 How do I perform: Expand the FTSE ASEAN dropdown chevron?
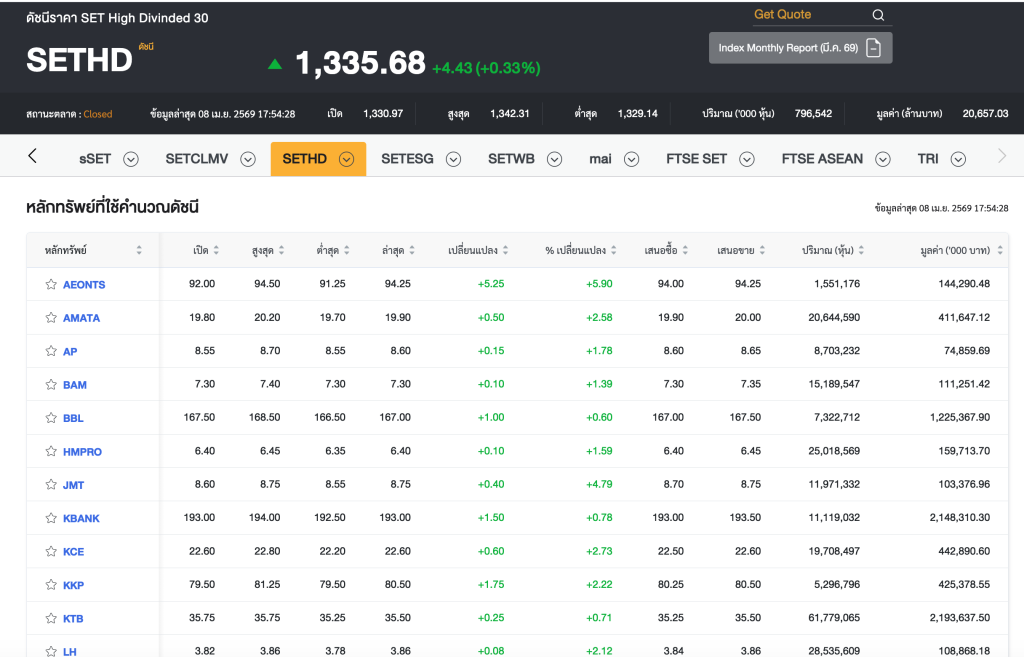(x=883, y=159)
